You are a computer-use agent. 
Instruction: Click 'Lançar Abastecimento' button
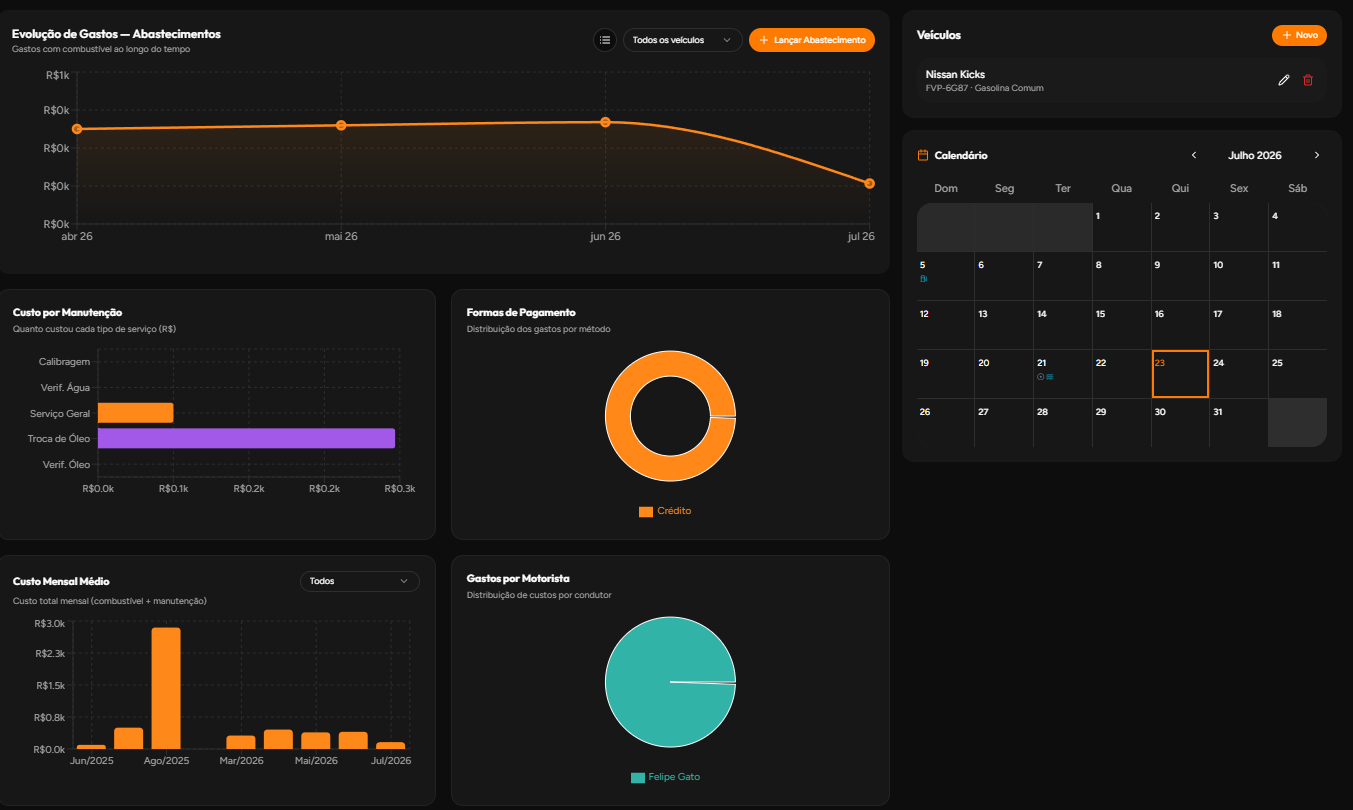(x=812, y=40)
